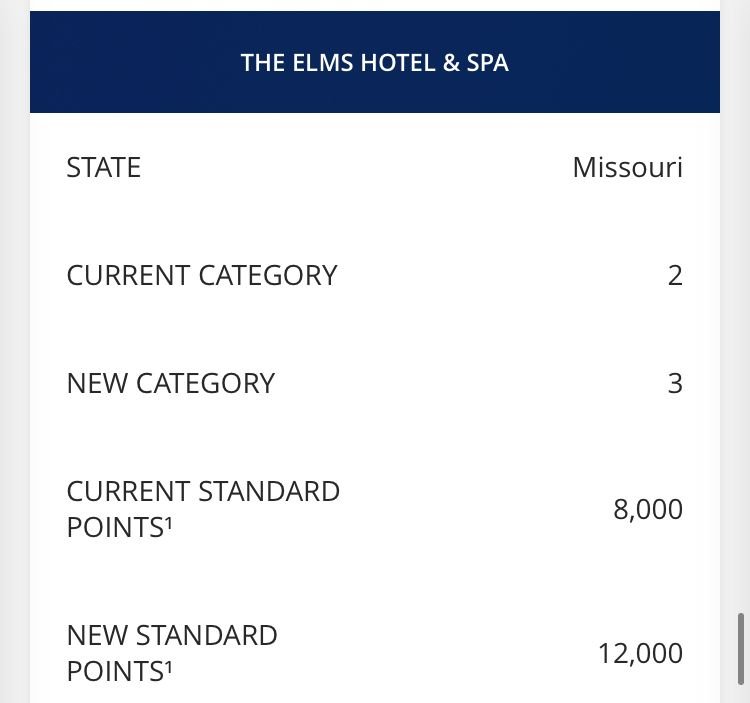Click the current category value 2
The width and height of the screenshot is (750, 703).
[x=675, y=275]
